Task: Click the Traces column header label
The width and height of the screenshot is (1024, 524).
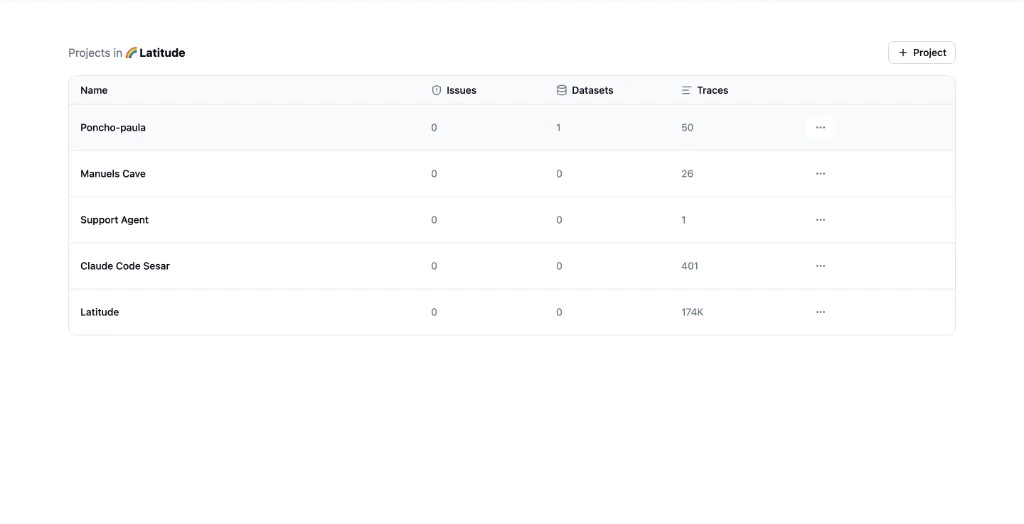Action: click(712, 90)
